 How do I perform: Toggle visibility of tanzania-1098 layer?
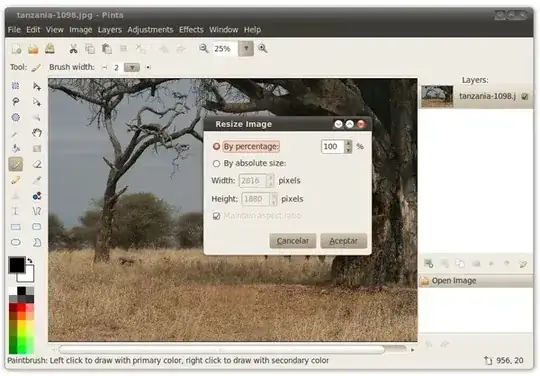pos(525,96)
